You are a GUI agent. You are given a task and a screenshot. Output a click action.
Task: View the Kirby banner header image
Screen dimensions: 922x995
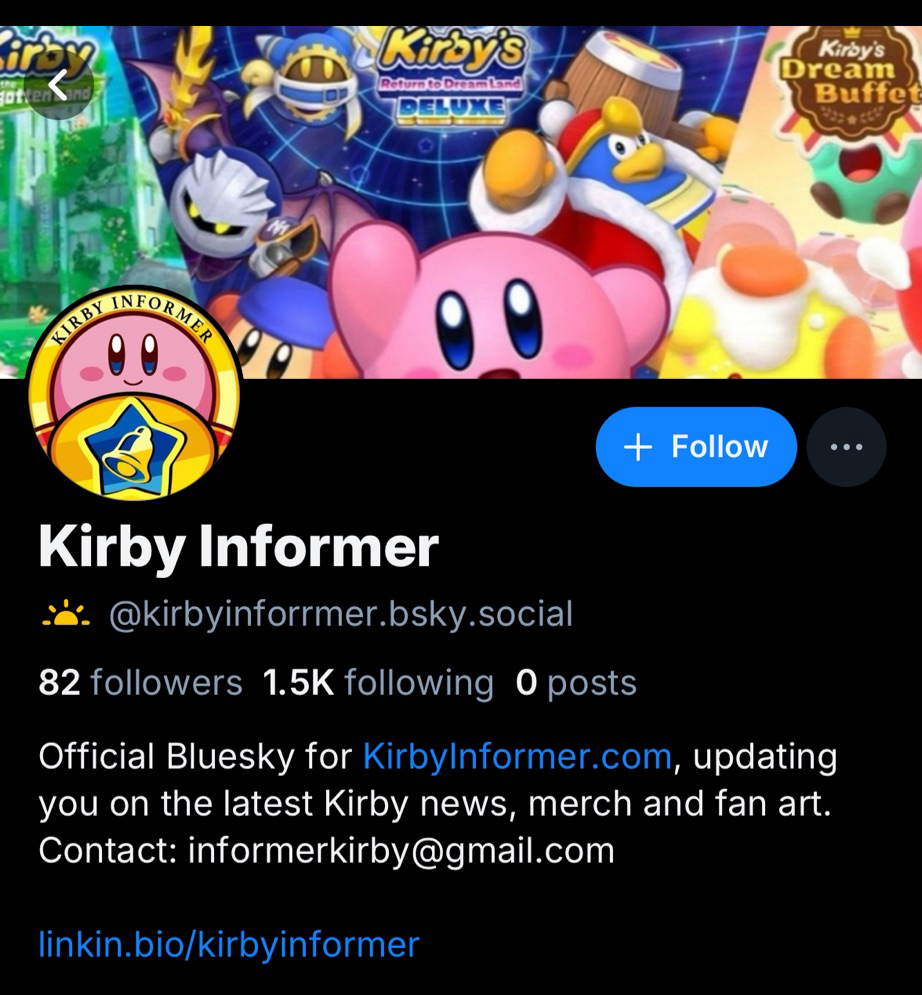coord(461,202)
